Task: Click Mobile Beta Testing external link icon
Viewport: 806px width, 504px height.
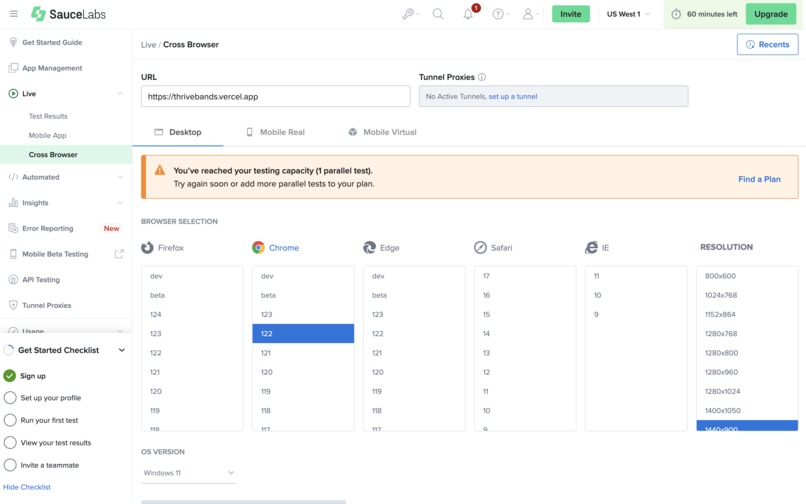Action: coord(119,254)
